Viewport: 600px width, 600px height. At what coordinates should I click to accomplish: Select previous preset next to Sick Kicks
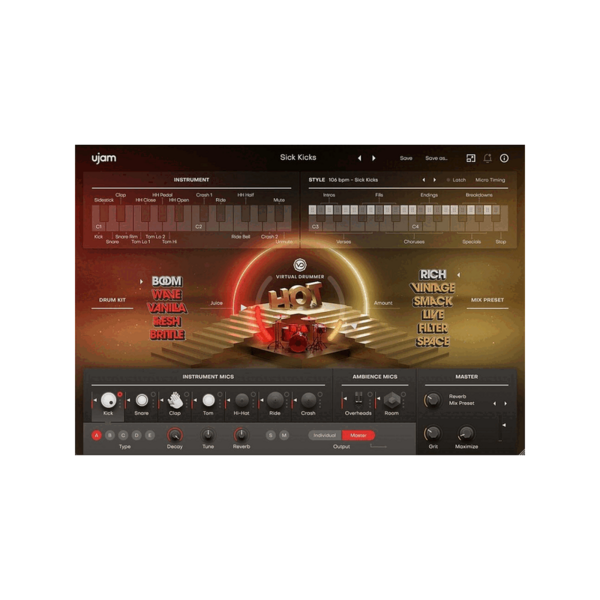359,158
